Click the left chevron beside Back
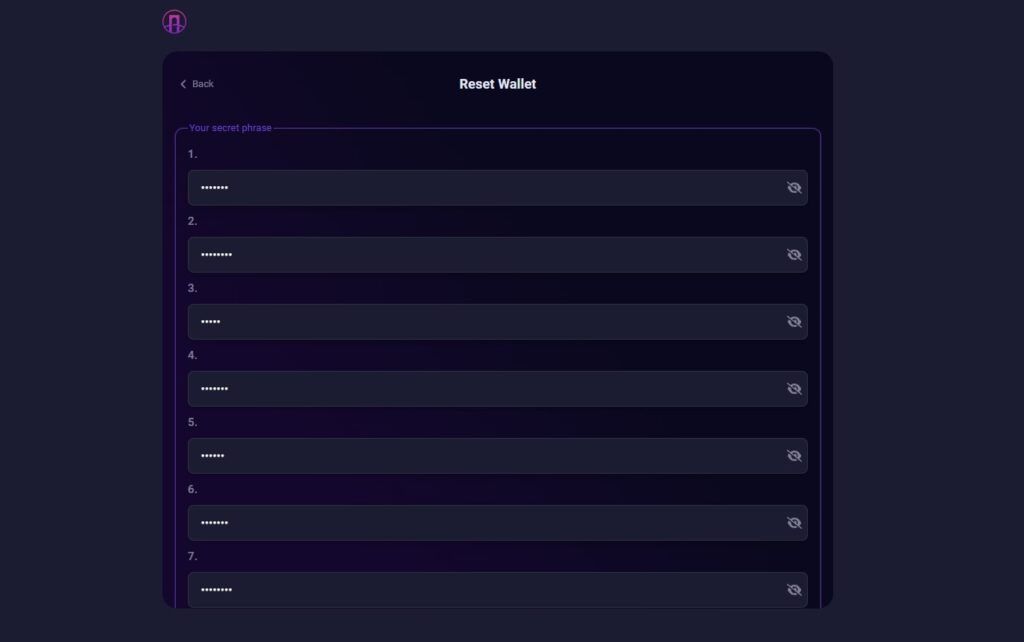Screen dimensions: 1024x642 (x=184, y=84)
